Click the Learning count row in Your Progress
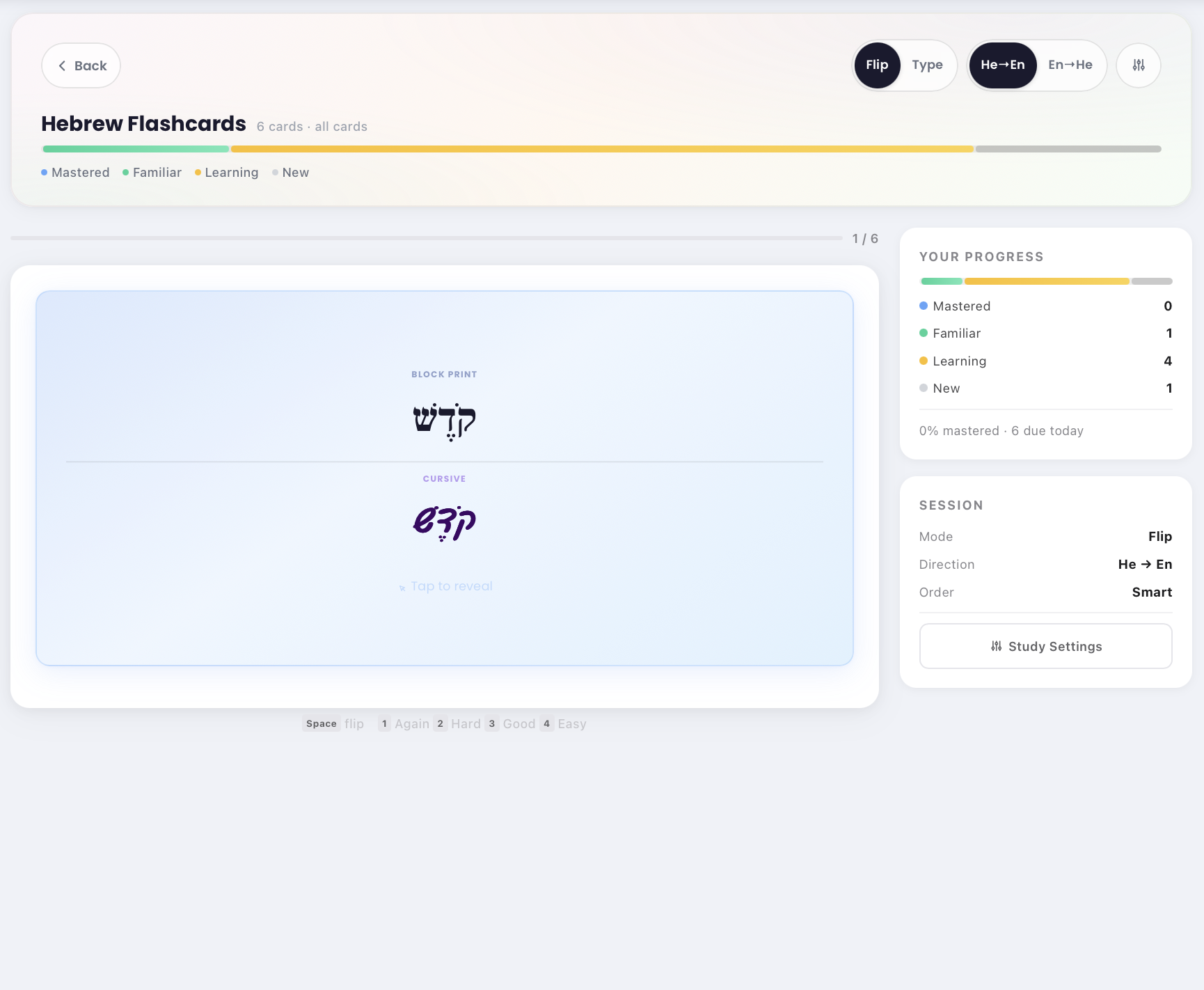Viewport: 1204px width, 990px height. click(1045, 361)
